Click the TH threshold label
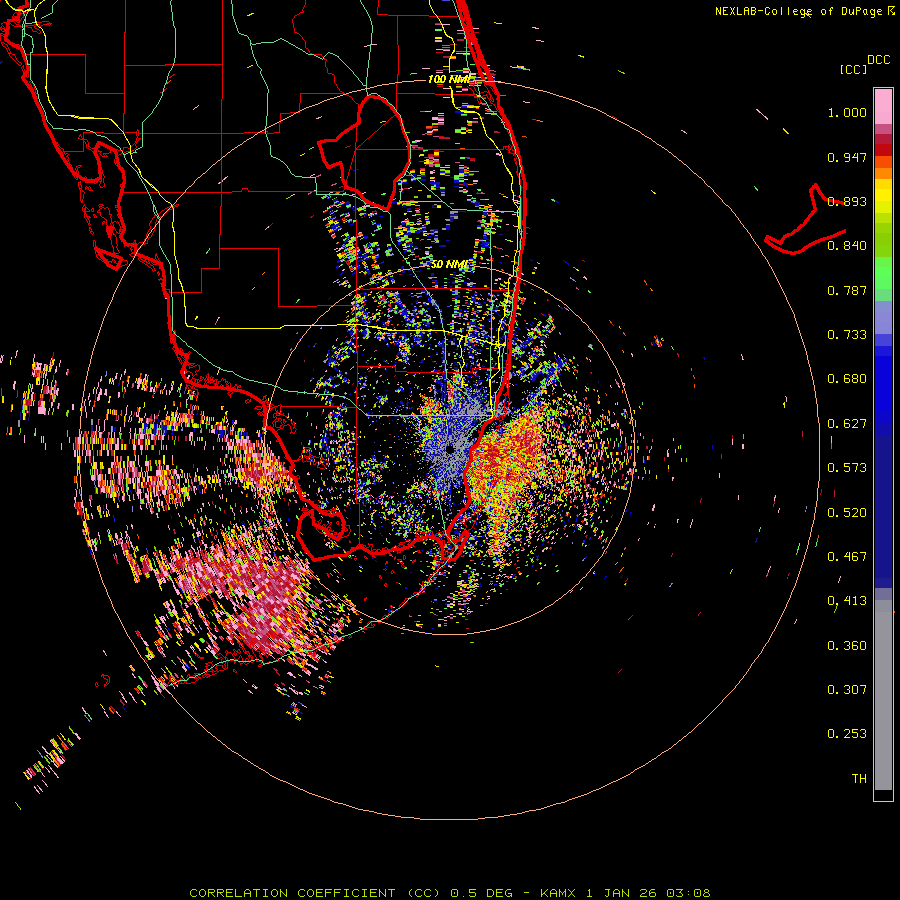Image resolution: width=900 pixels, height=900 pixels. pos(859,779)
